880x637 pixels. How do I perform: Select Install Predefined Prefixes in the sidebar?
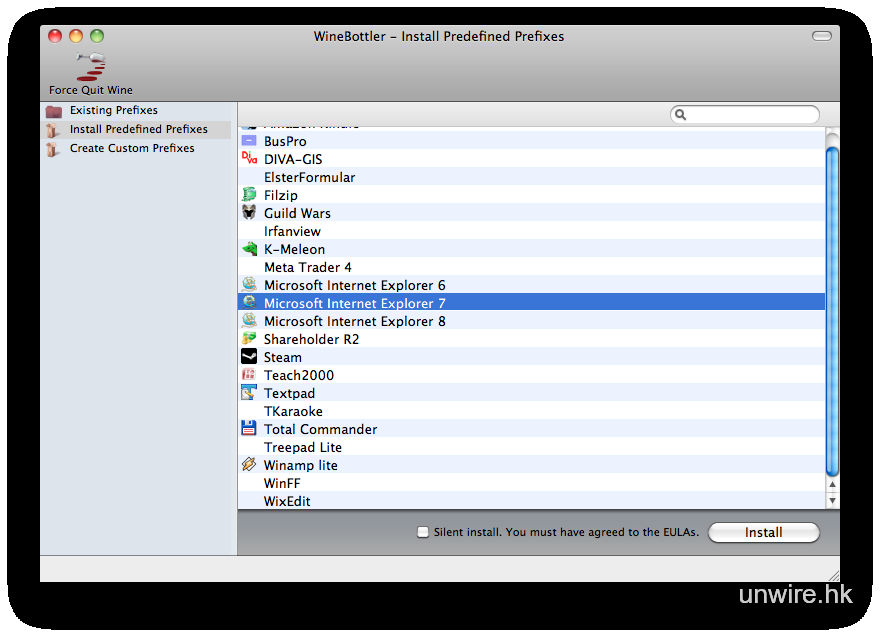click(x=138, y=129)
